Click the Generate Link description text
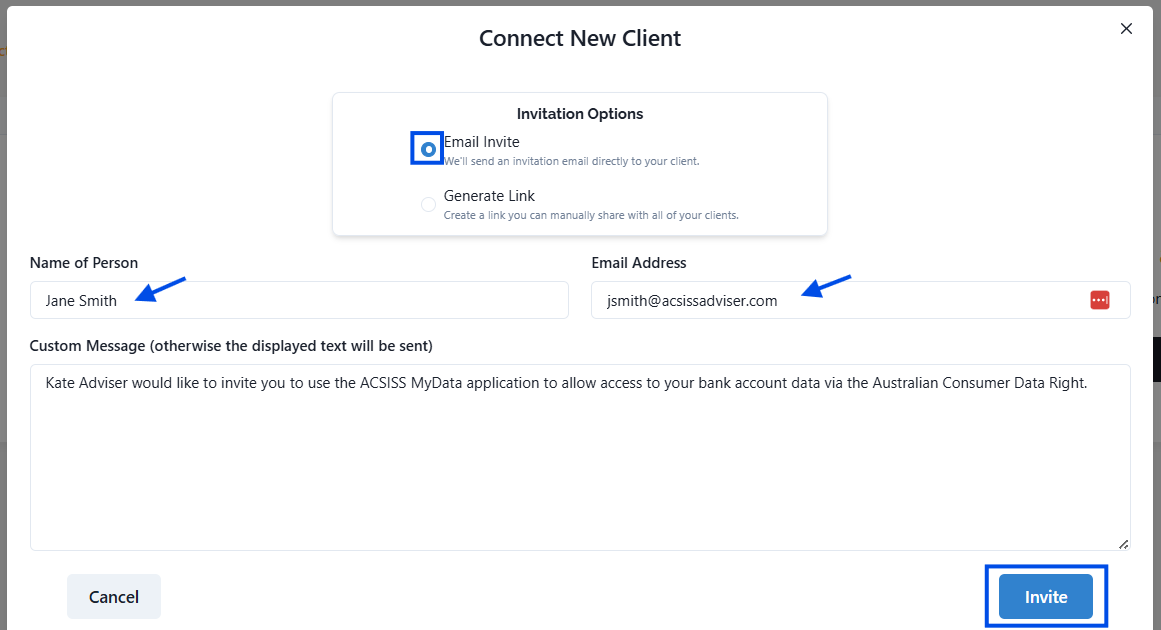This screenshot has width=1161, height=630. point(591,215)
